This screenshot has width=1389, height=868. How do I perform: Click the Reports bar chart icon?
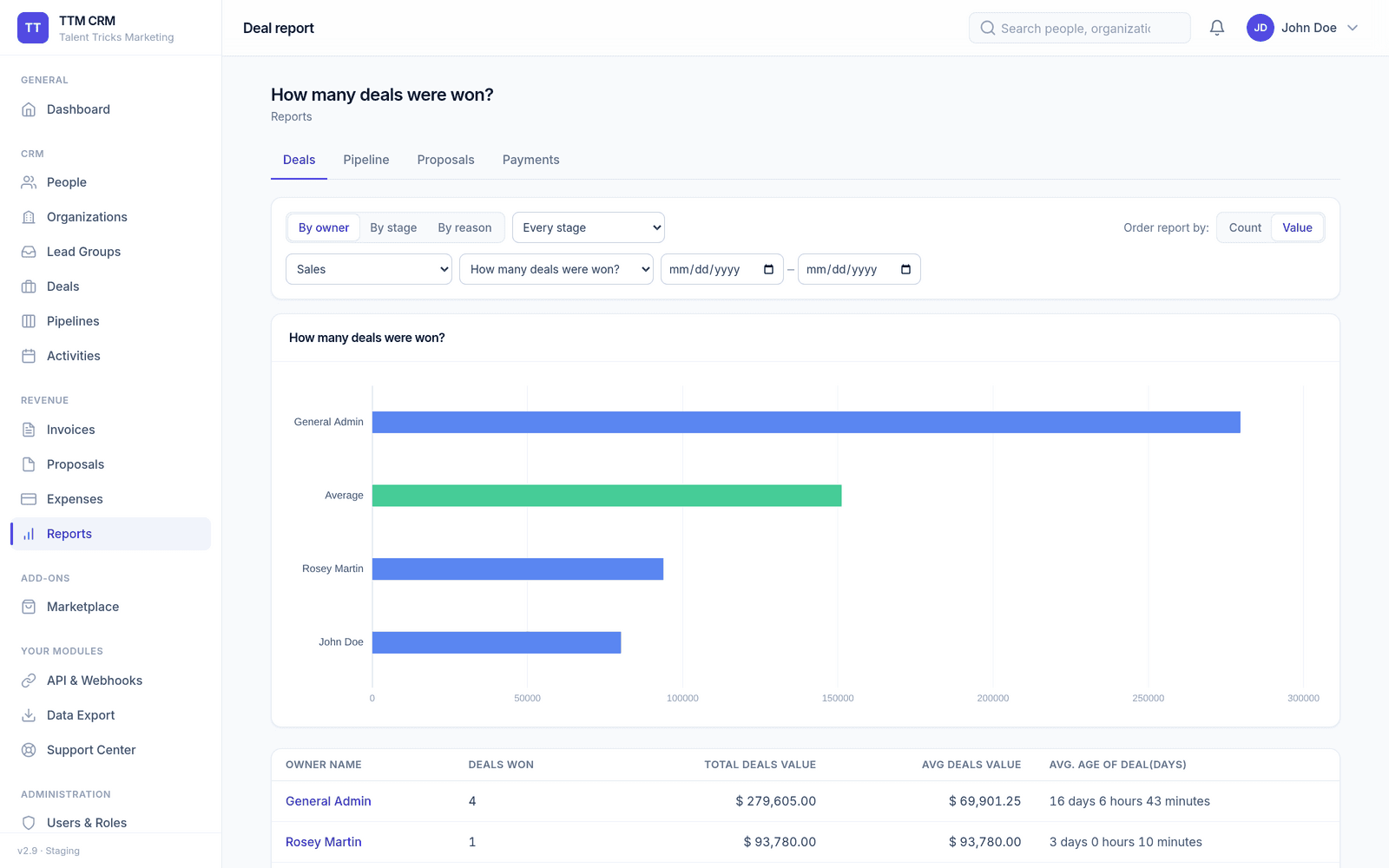point(29,534)
